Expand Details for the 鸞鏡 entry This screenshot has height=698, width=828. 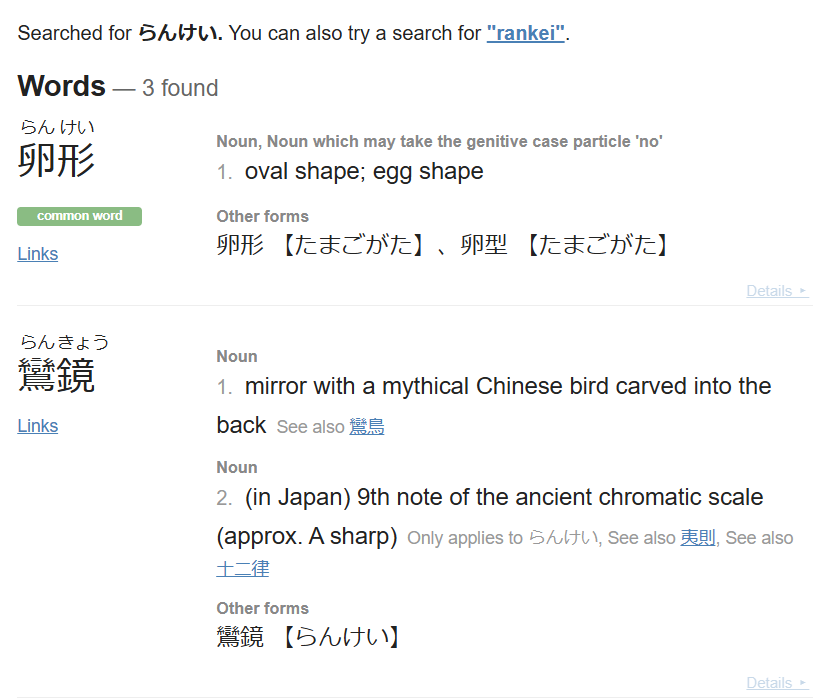(776, 683)
